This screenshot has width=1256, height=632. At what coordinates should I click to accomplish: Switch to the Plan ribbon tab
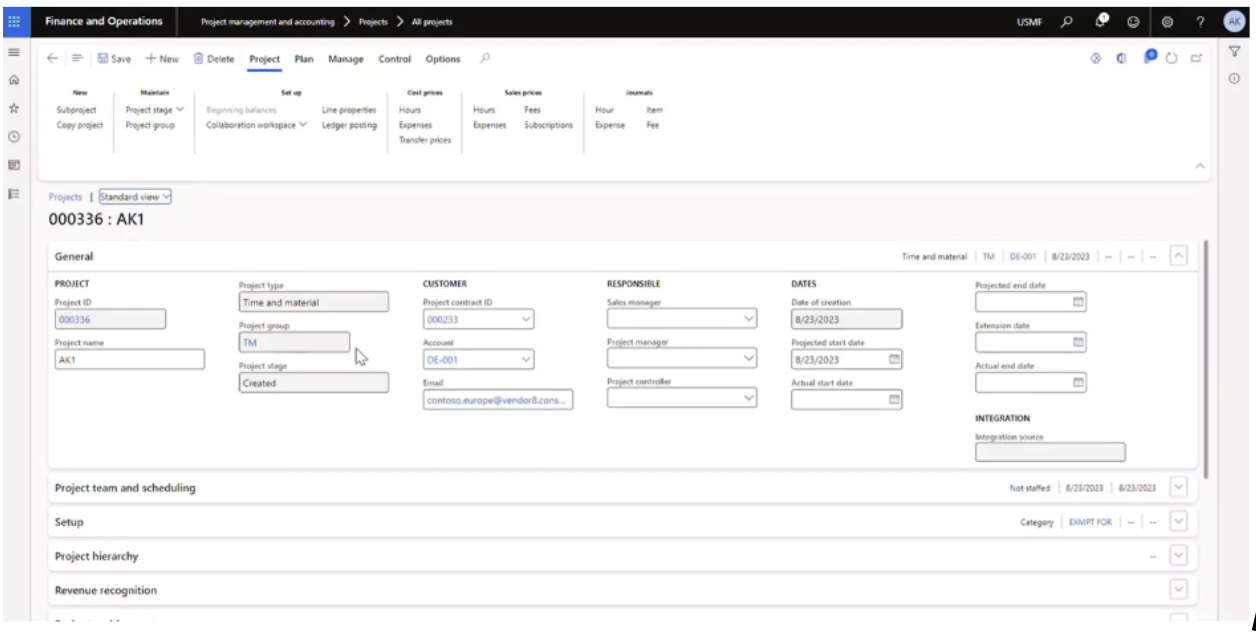pos(302,59)
